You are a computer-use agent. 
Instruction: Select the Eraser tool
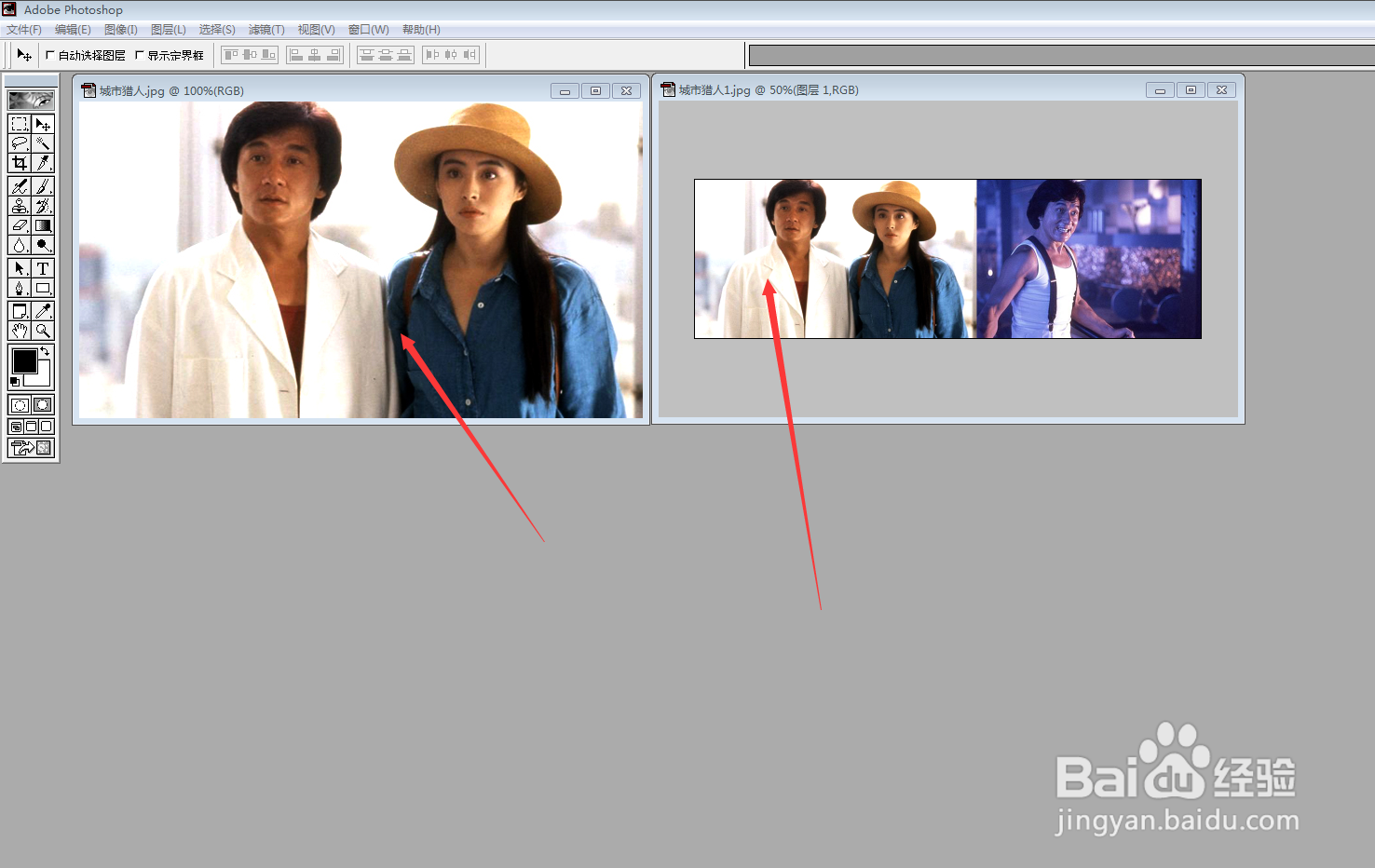[20, 225]
